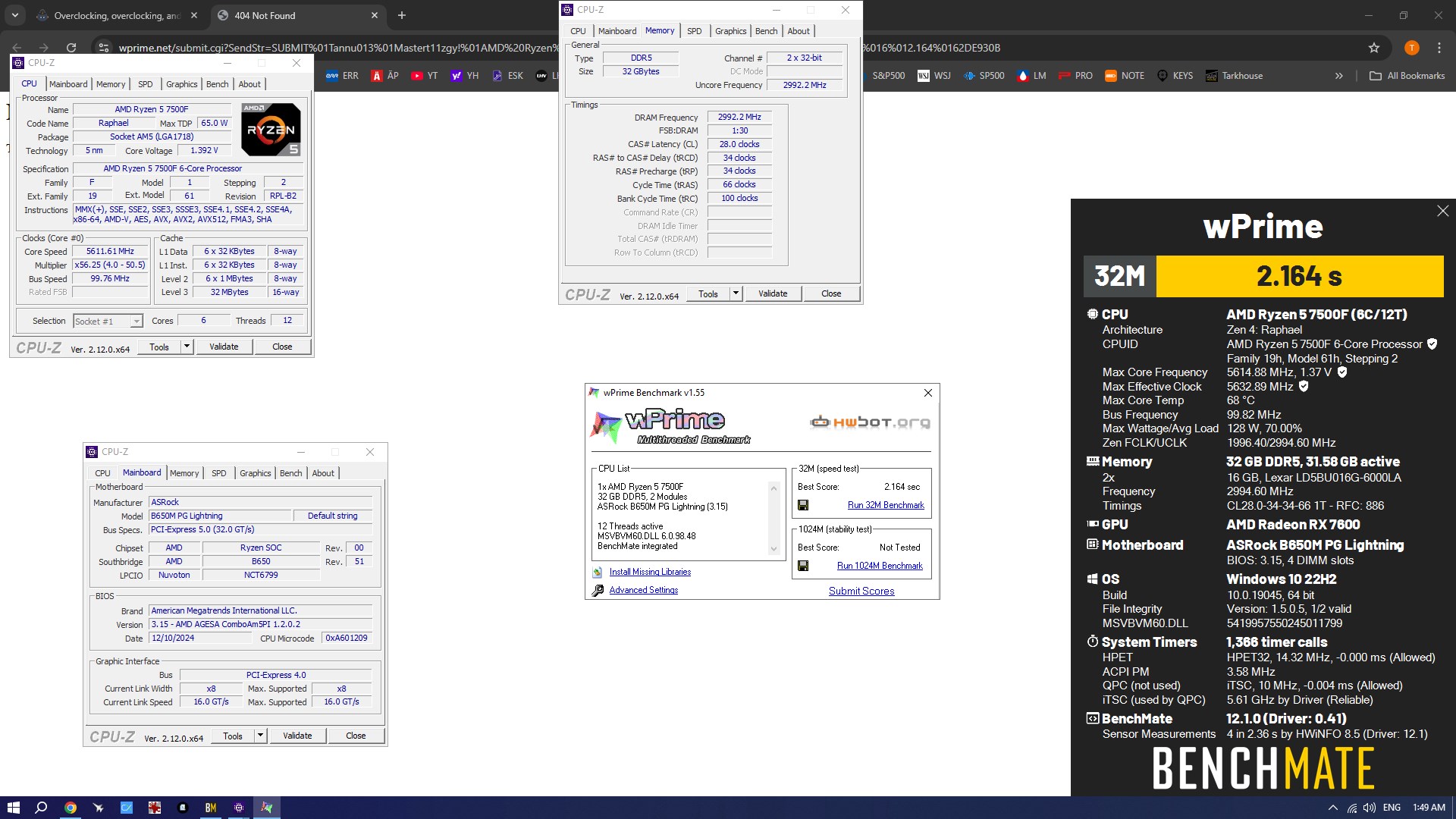Open the NOTE bookmark
This screenshot has height=819, width=1456.
coord(1125,76)
